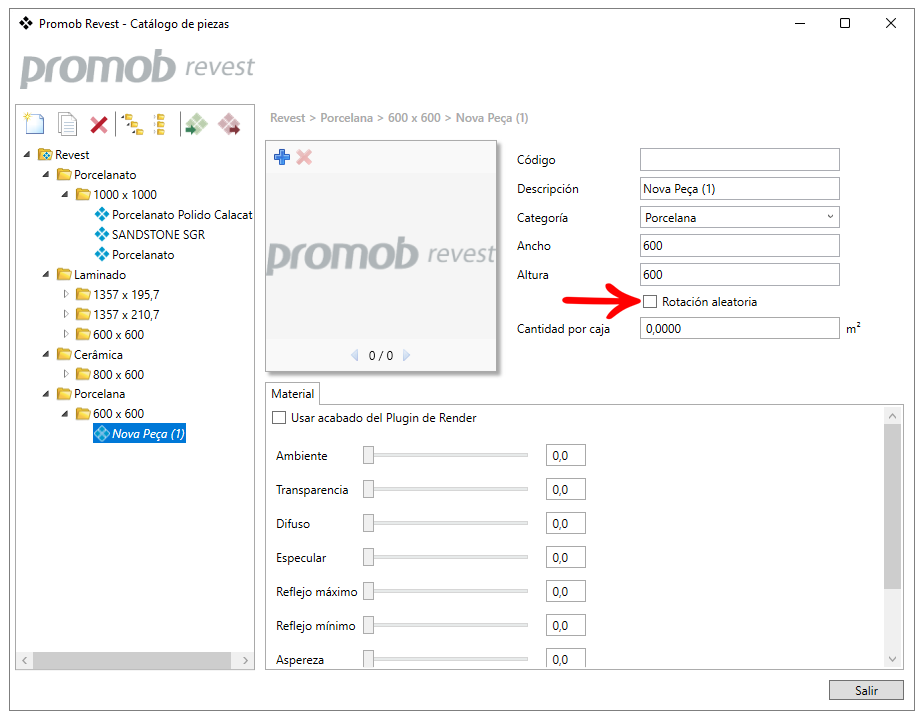Click the Ambiente slider handle

click(x=368, y=455)
